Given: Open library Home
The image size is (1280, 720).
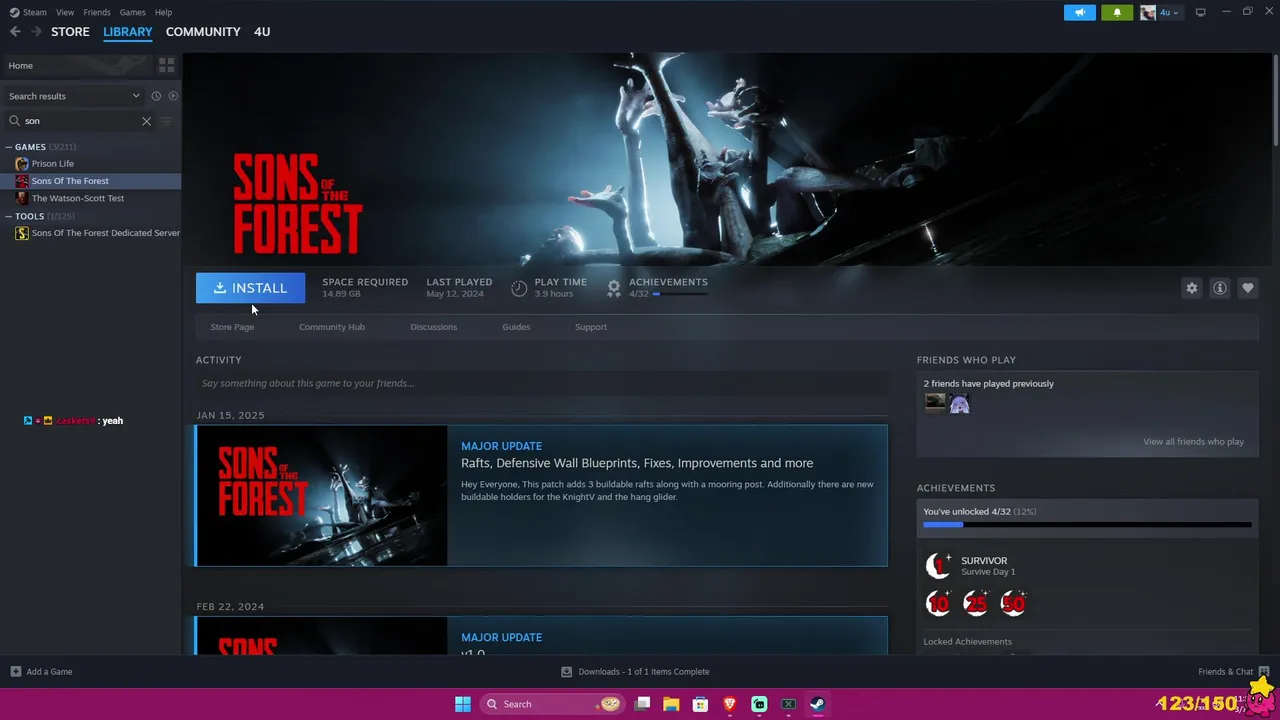Looking at the screenshot, I should [76, 65].
